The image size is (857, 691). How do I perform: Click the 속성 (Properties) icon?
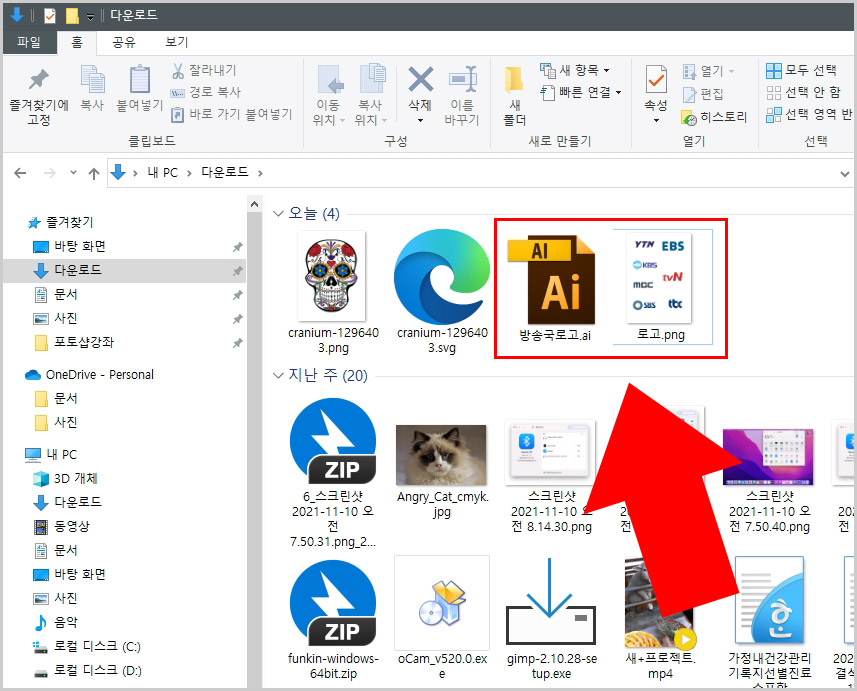coord(656,80)
